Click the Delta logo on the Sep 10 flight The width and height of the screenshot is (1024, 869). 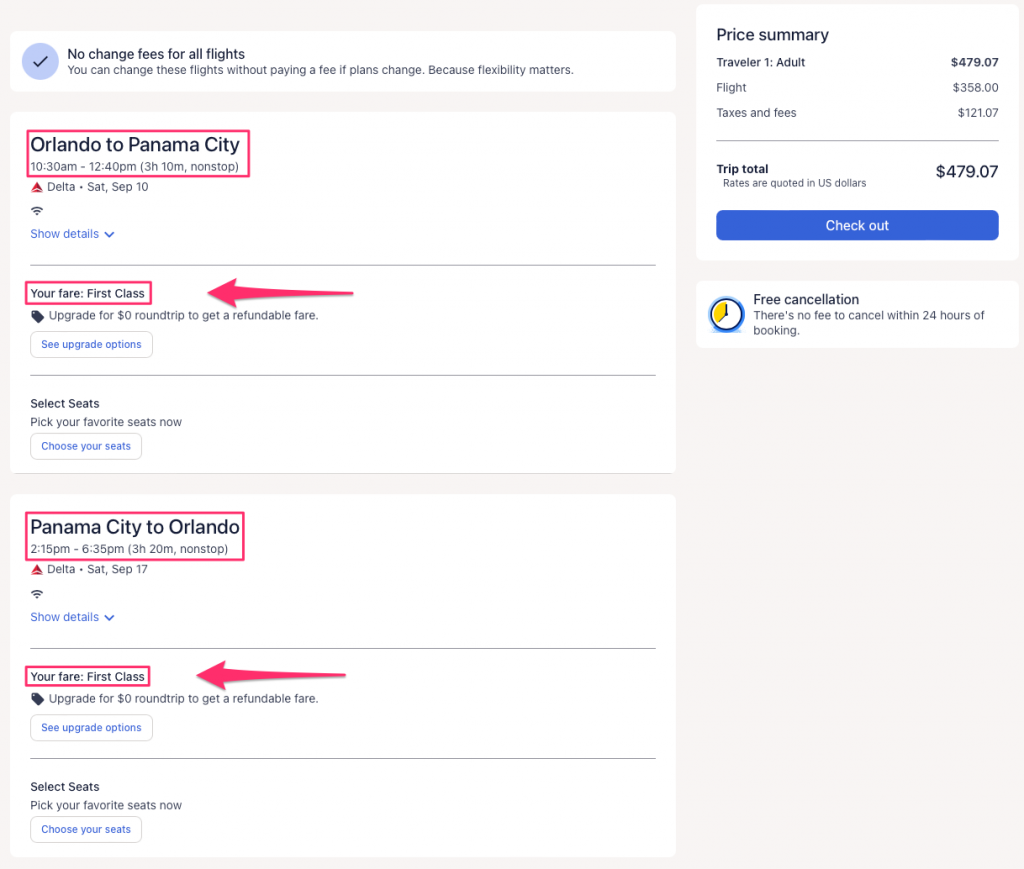[x=37, y=187]
